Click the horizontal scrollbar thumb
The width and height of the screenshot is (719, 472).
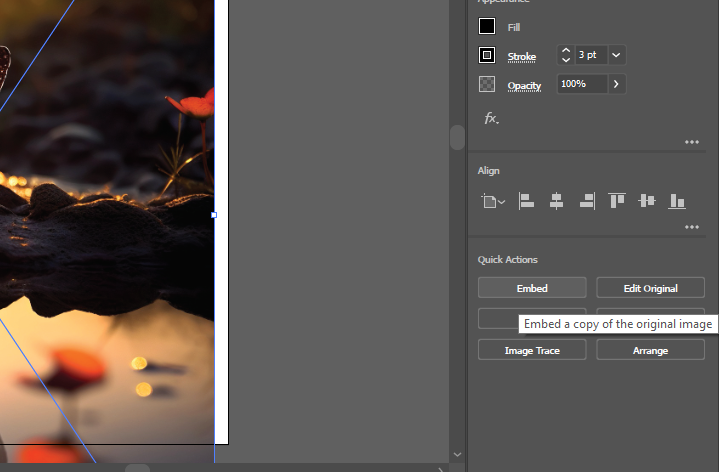tap(138, 468)
